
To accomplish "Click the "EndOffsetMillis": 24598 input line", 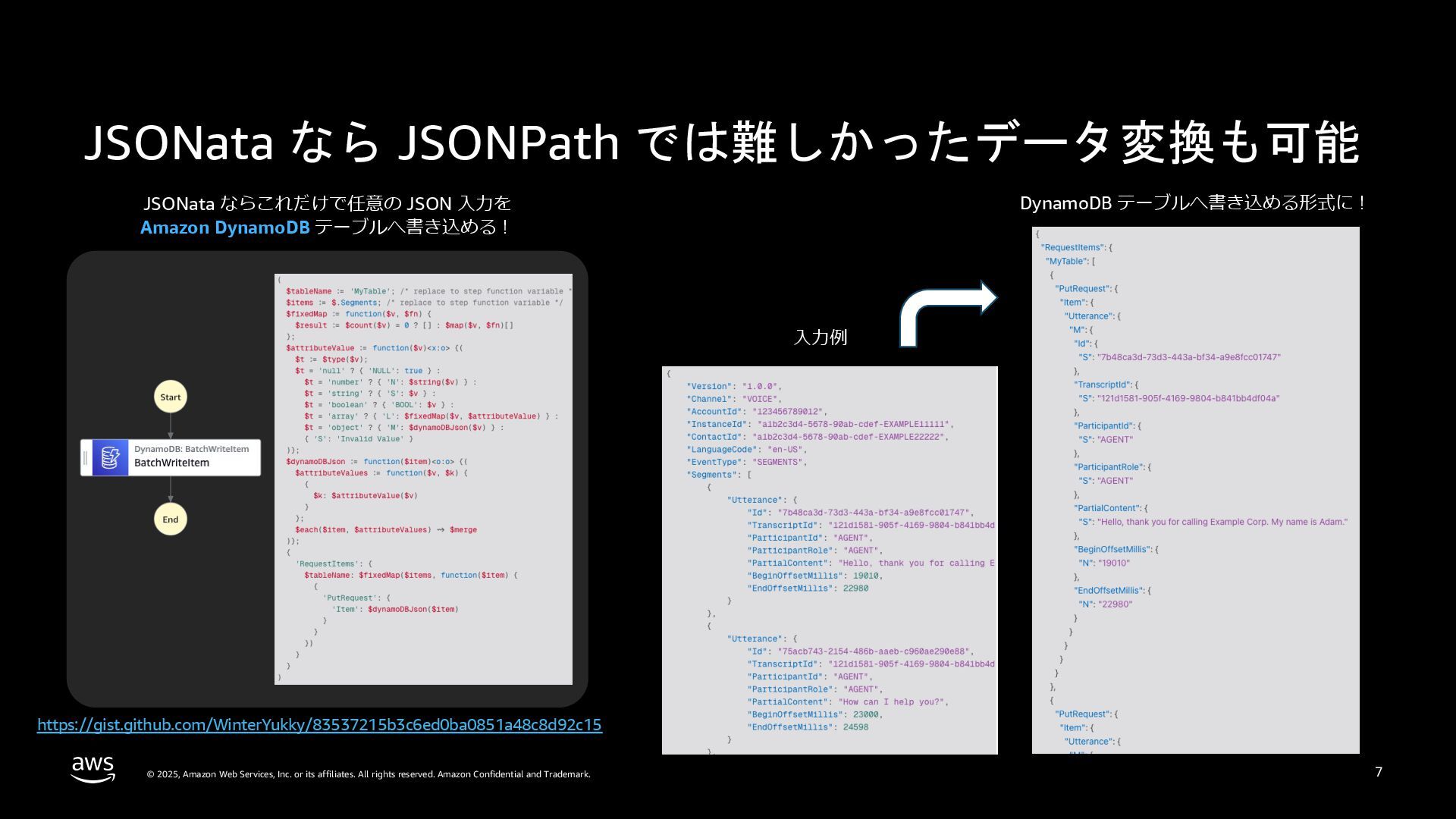I will click(808, 727).
